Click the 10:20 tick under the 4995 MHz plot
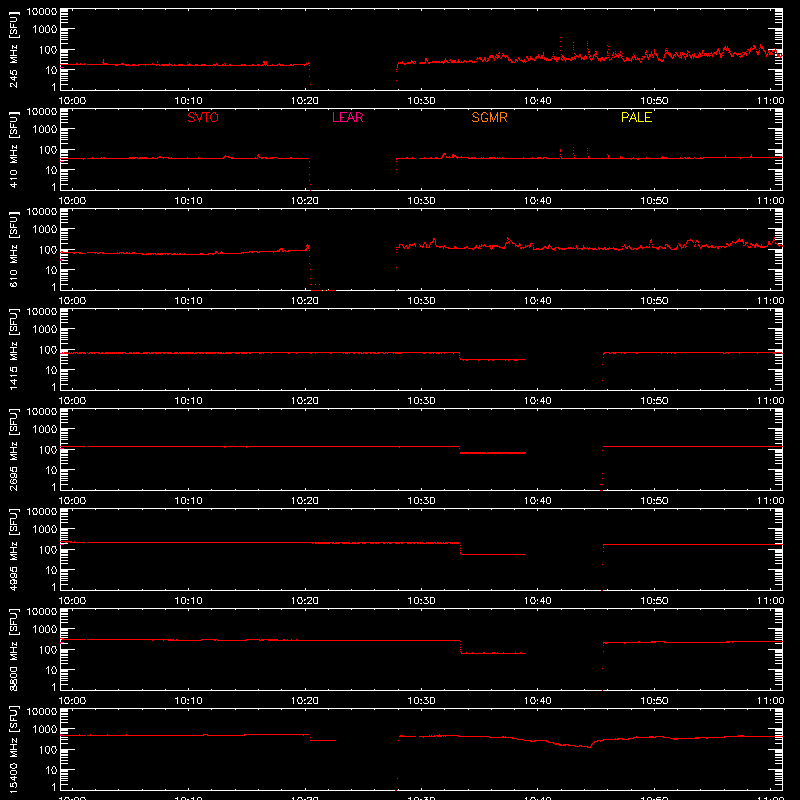The image size is (800, 800). [x=305, y=601]
